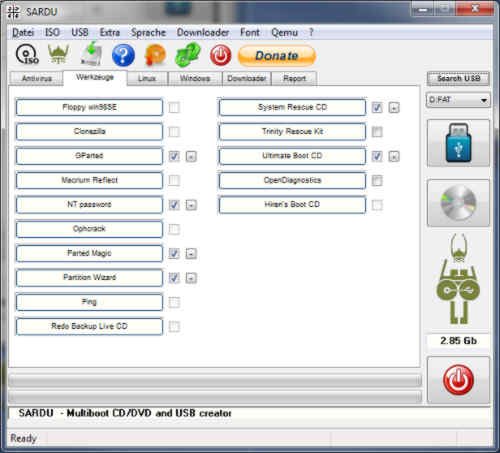Uncheck the NT password checkbox
Image resolution: width=500 pixels, height=453 pixels.
(x=174, y=205)
